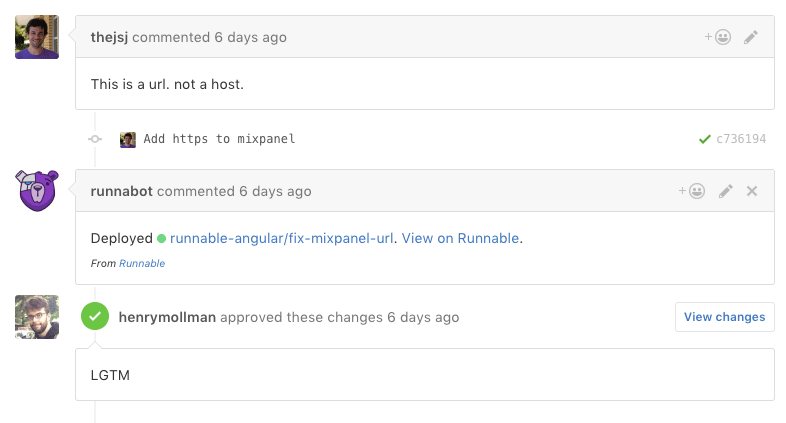Click the commit node icon in timeline
The image size is (786, 423).
tap(95, 140)
